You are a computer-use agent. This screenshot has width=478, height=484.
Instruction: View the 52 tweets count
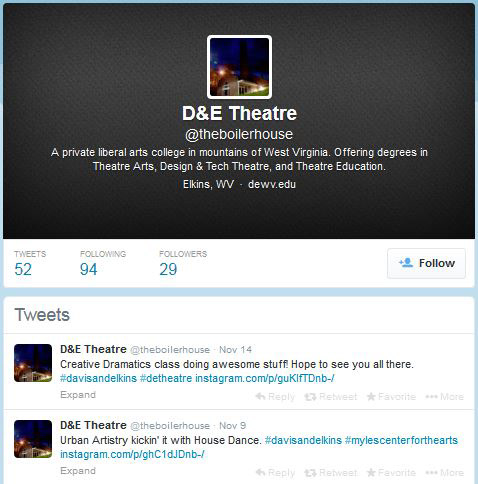(23, 269)
